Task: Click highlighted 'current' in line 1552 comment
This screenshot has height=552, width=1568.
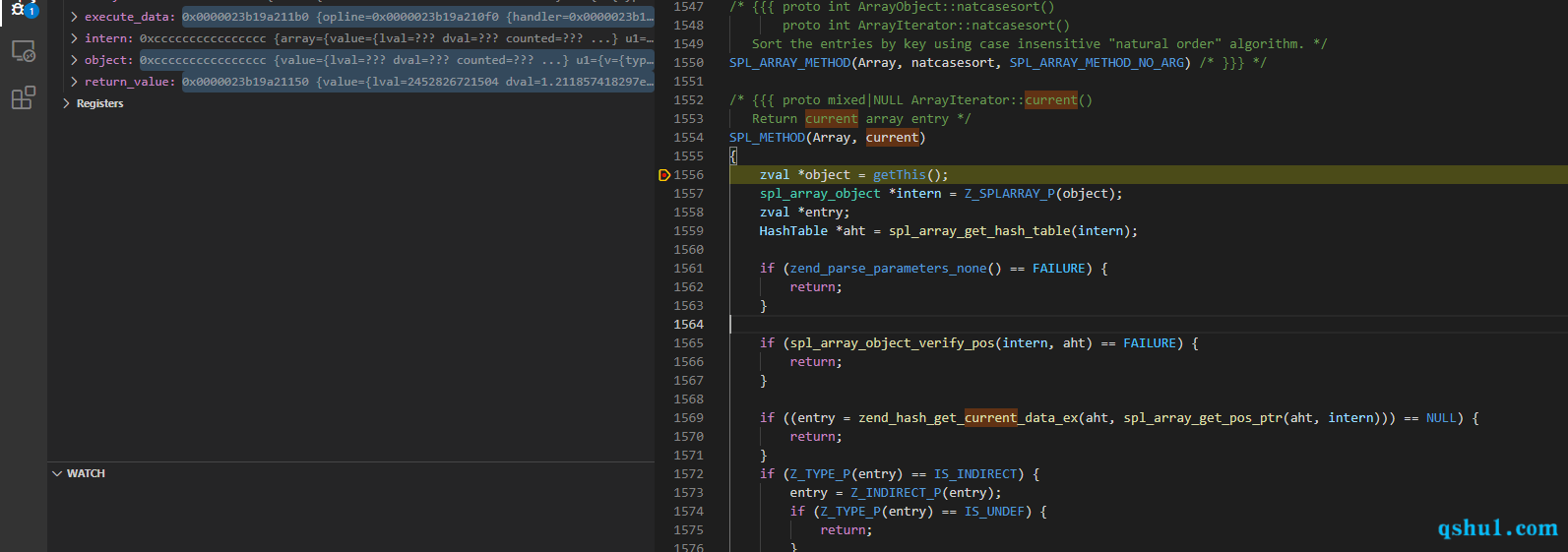Action: [x=1051, y=100]
